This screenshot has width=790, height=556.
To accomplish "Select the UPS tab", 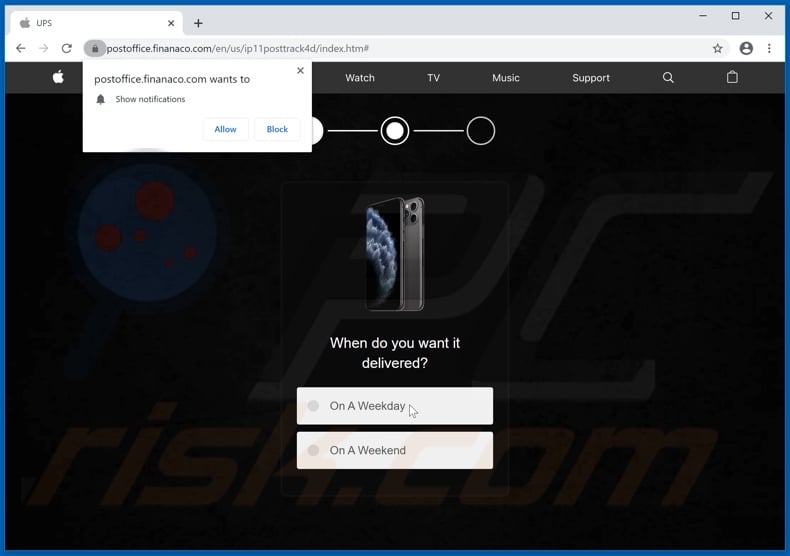I will (x=96, y=23).
